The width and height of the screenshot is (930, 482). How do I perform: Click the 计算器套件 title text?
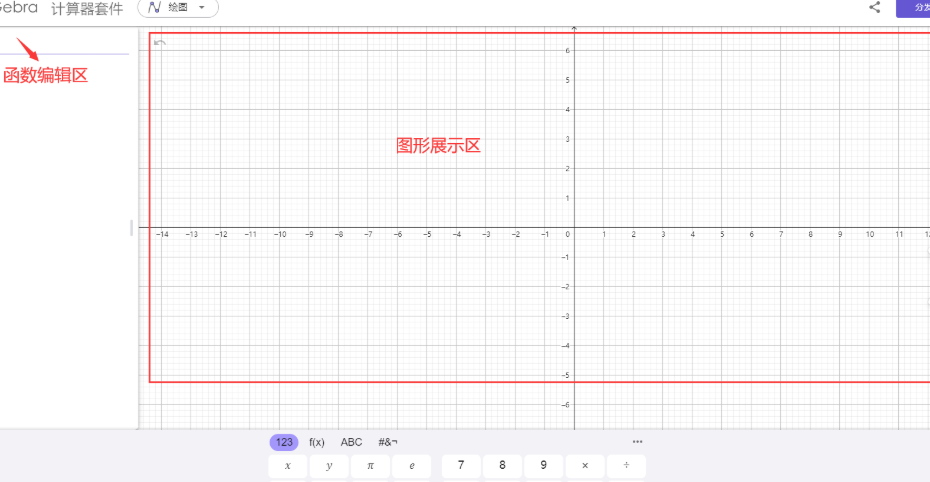point(87,8)
